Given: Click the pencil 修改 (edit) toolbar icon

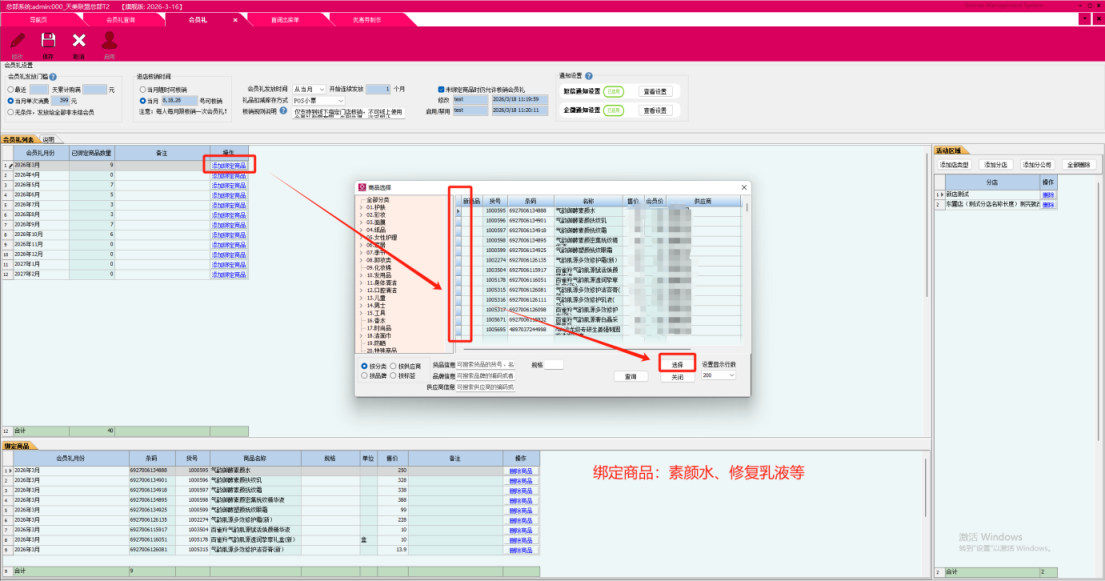Looking at the screenshot, I should 17,41.
